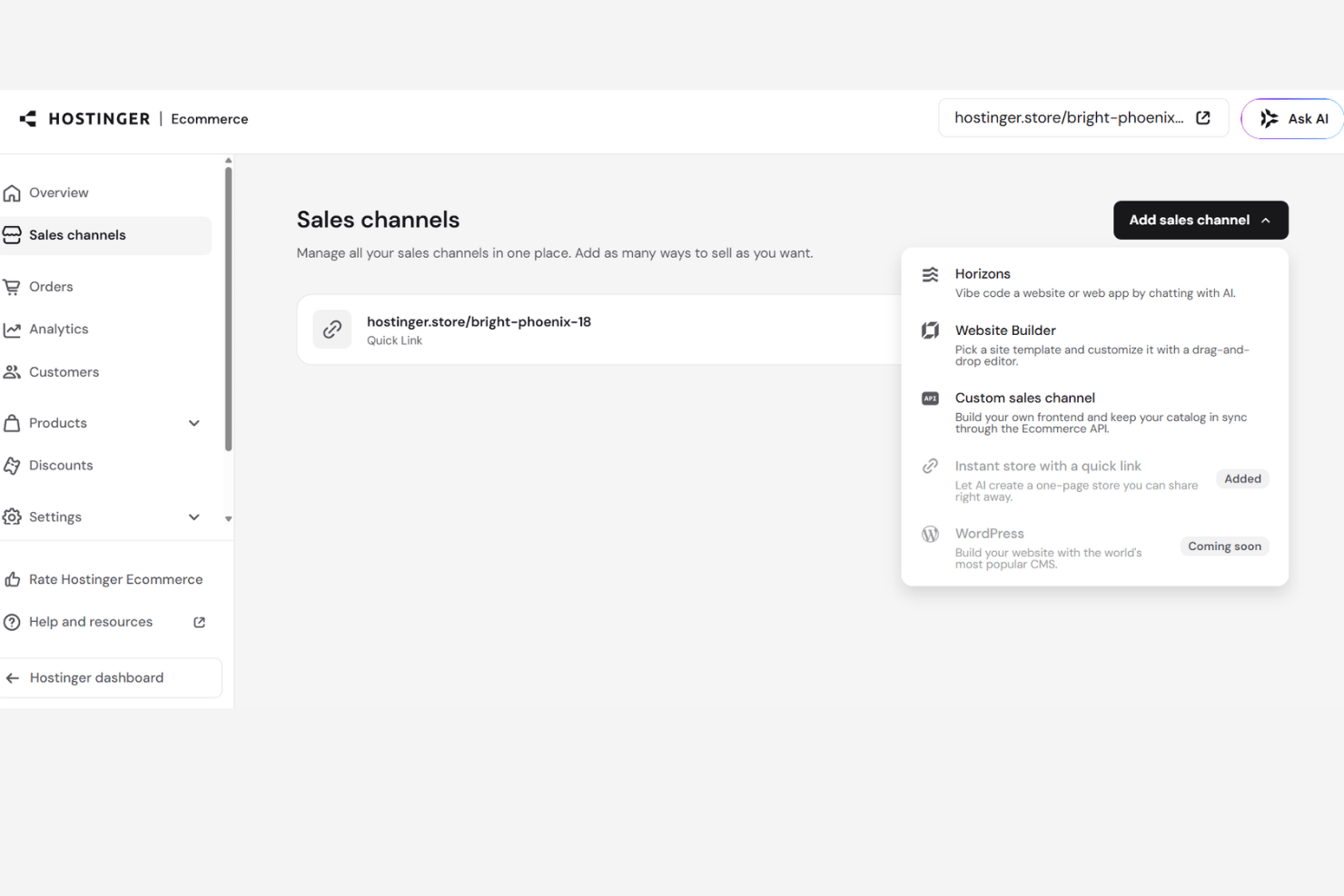The image size is (1344, 896).
Task: Click the Quick Link subtitle text
Action: (394, 340)
